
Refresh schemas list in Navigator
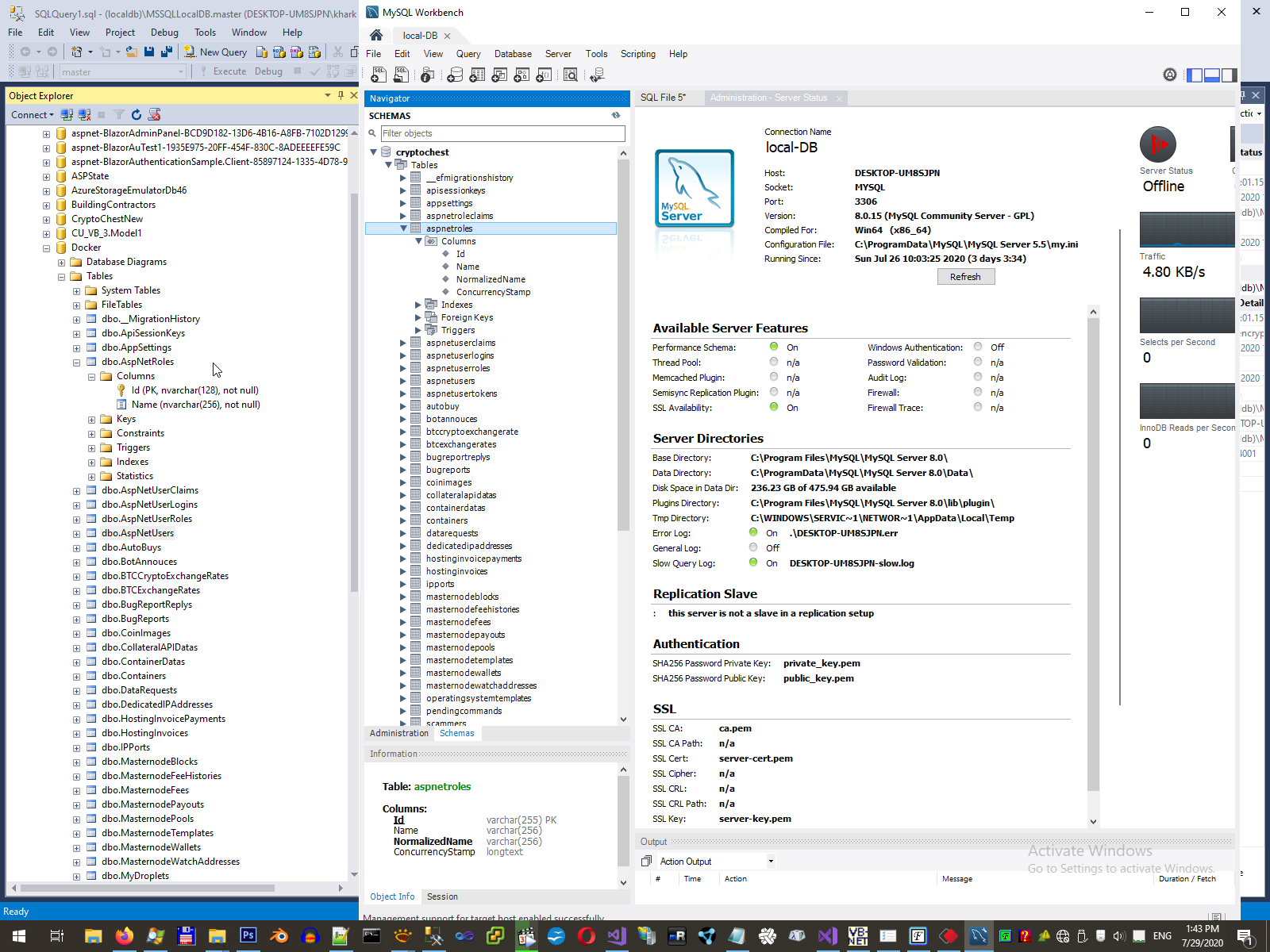pos(616,116)
